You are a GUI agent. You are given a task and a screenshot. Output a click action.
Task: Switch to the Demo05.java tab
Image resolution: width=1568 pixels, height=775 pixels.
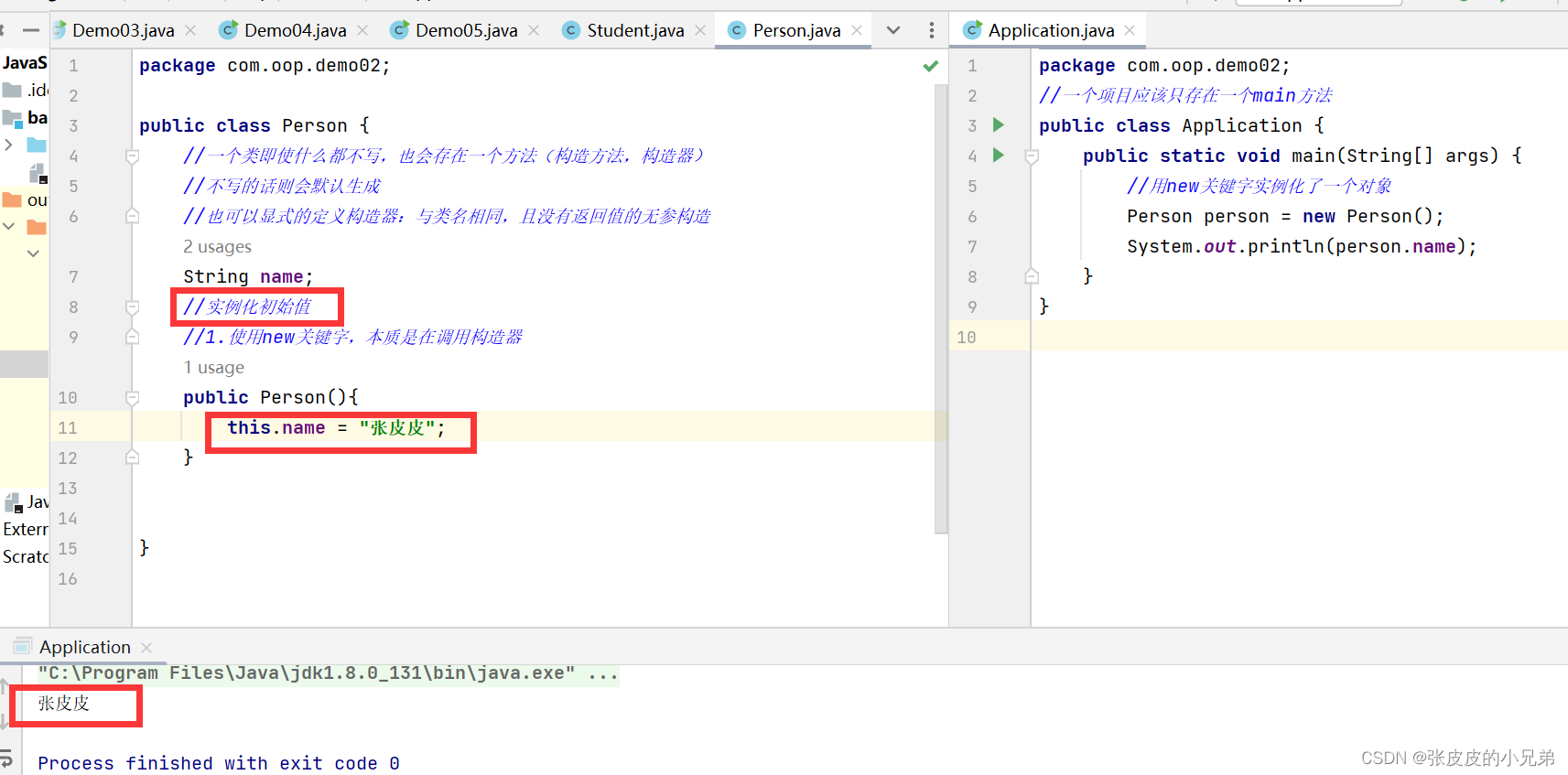[x=466, y=30]
